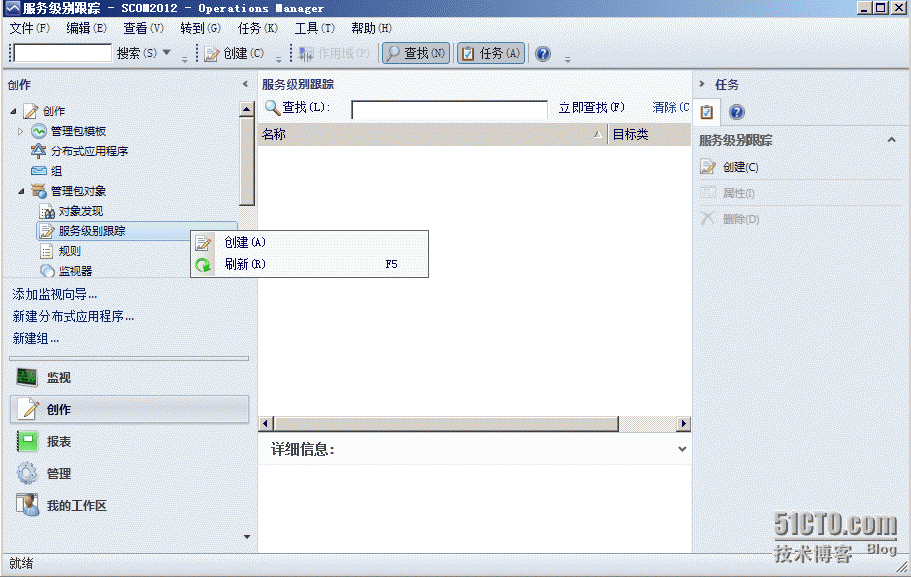The image size is (911, 577).
Task: Click the 新建组... link
Action: coord(36,339)
